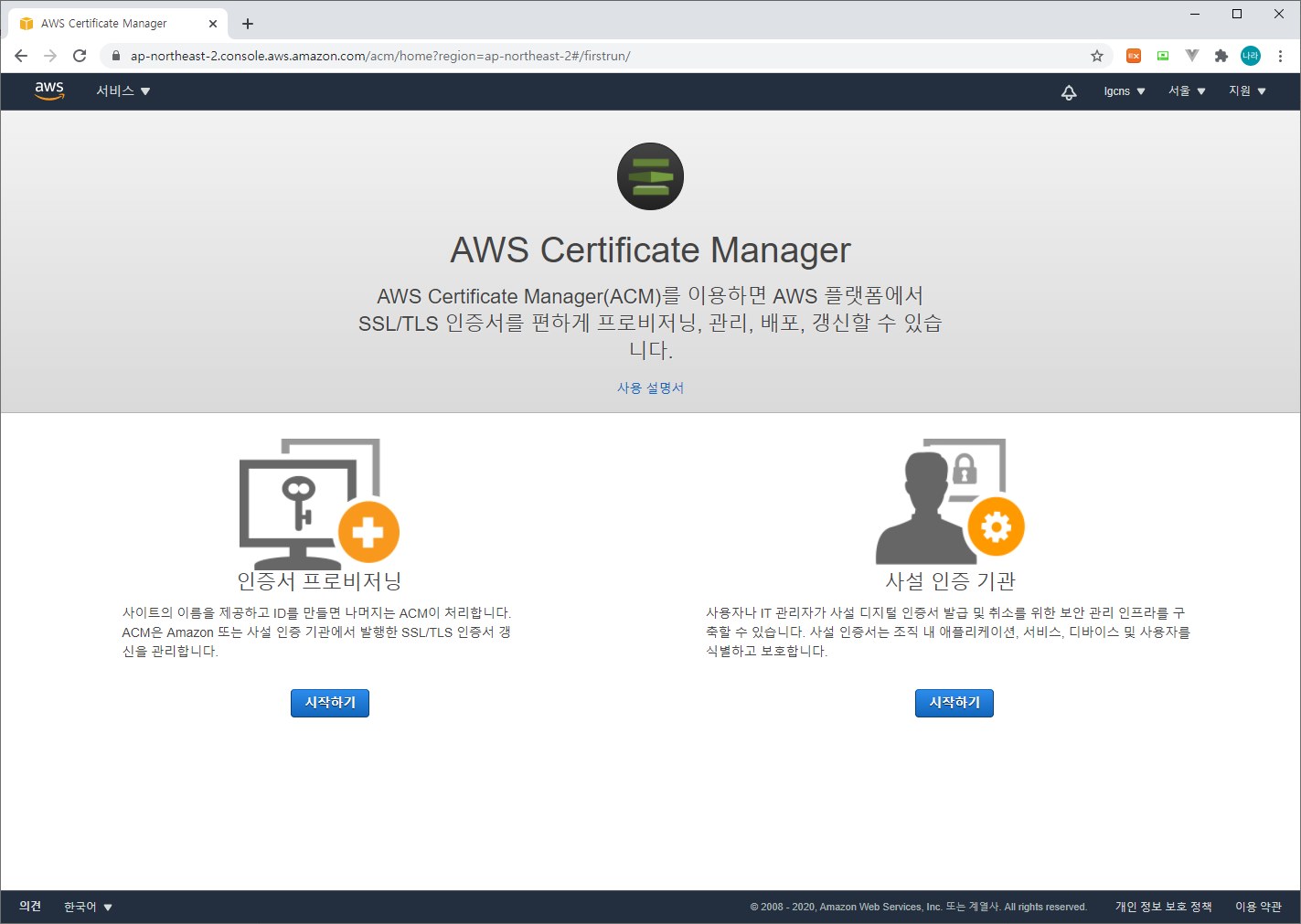This screenshot has width=1301, height=924.
Task: Reload the page with refresh icon
Action: 80,56
